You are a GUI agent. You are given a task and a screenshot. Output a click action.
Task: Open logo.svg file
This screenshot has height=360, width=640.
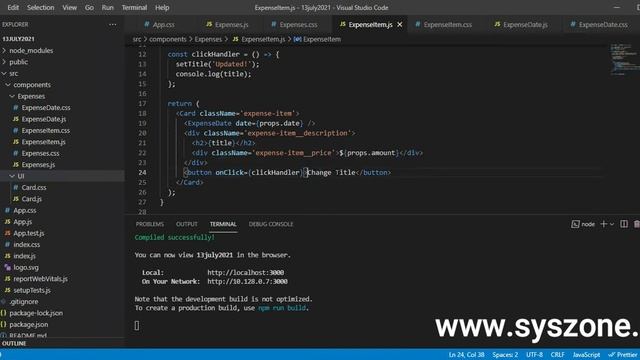coord(26,267)
